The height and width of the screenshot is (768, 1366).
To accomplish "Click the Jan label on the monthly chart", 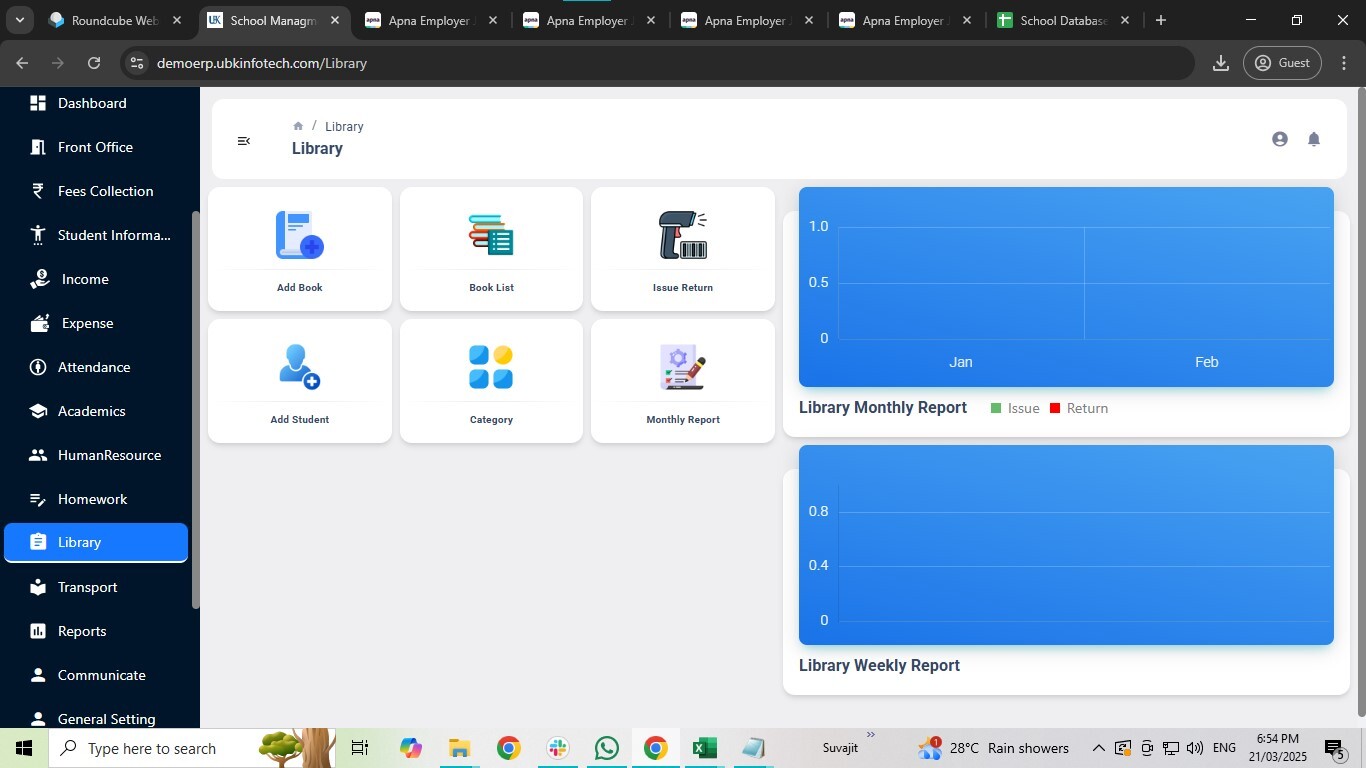I will [960, 362].
